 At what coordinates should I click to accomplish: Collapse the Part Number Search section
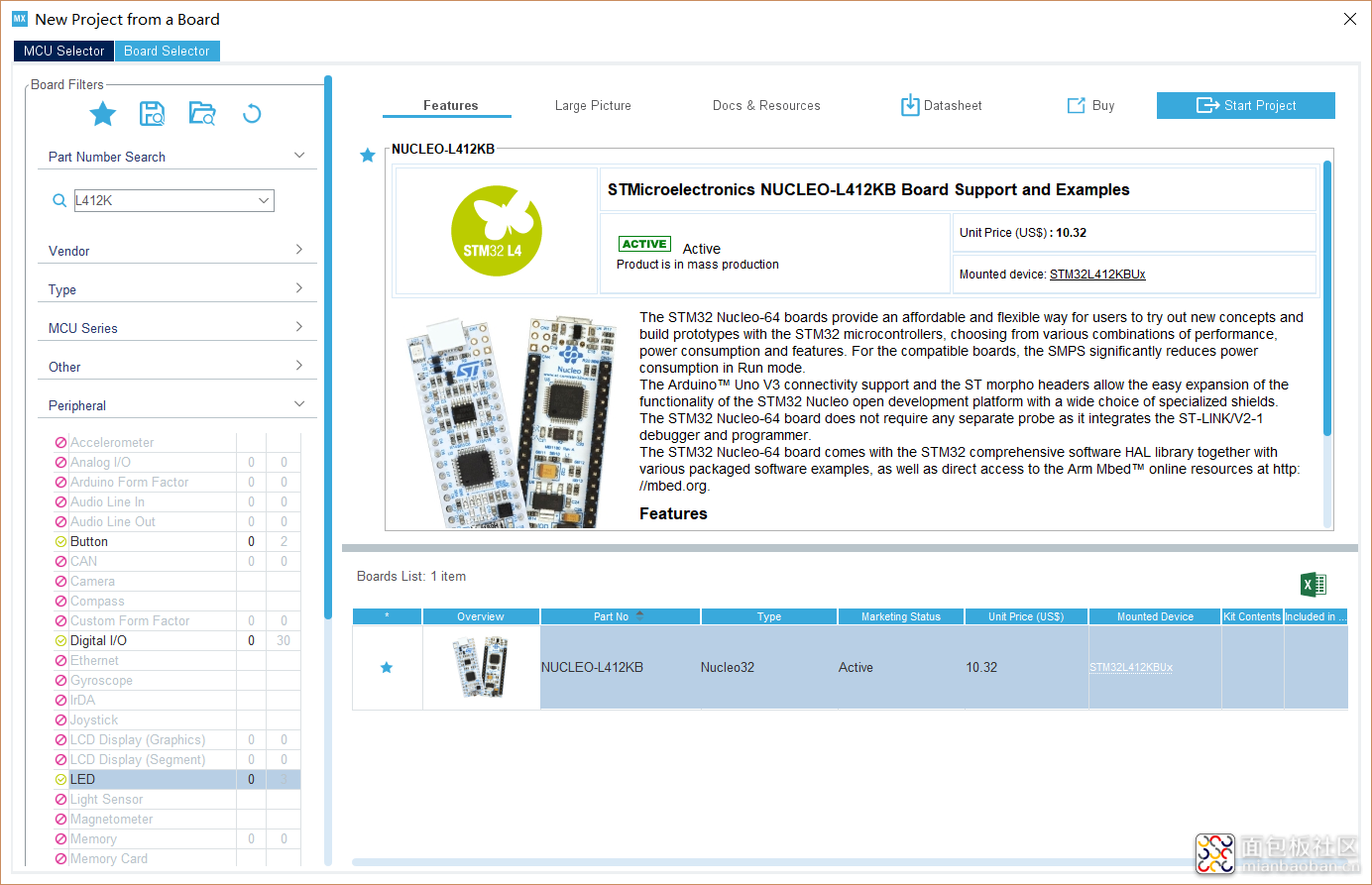[x=299, y=157]
